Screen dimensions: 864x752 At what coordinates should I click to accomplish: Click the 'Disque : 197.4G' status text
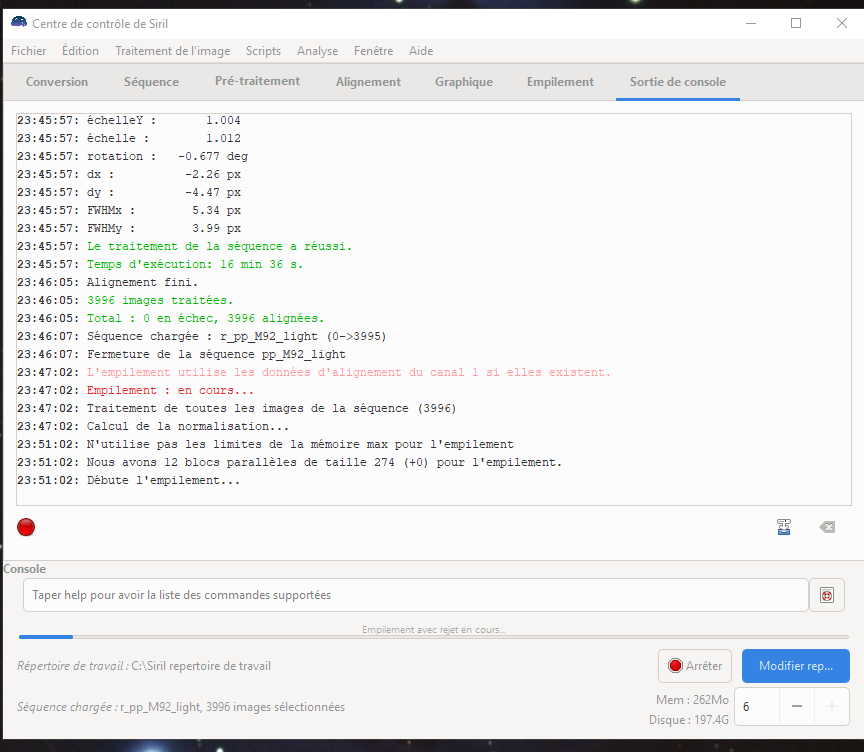[689, 720]
